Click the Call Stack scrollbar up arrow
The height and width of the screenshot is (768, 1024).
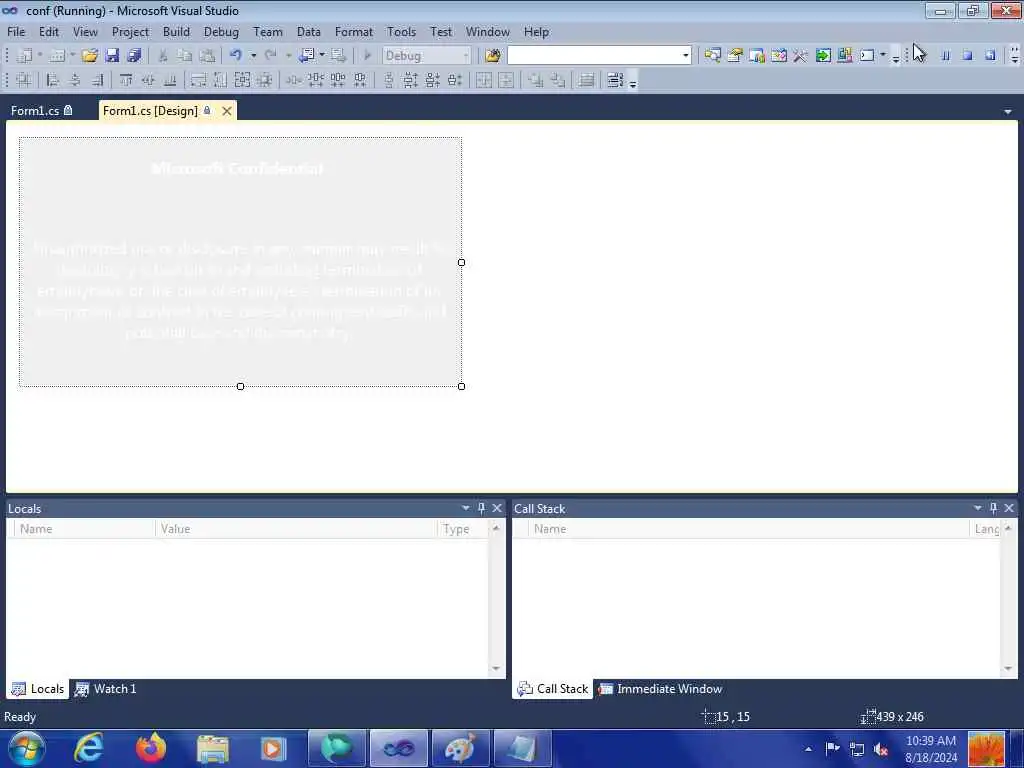(1008, 528)
